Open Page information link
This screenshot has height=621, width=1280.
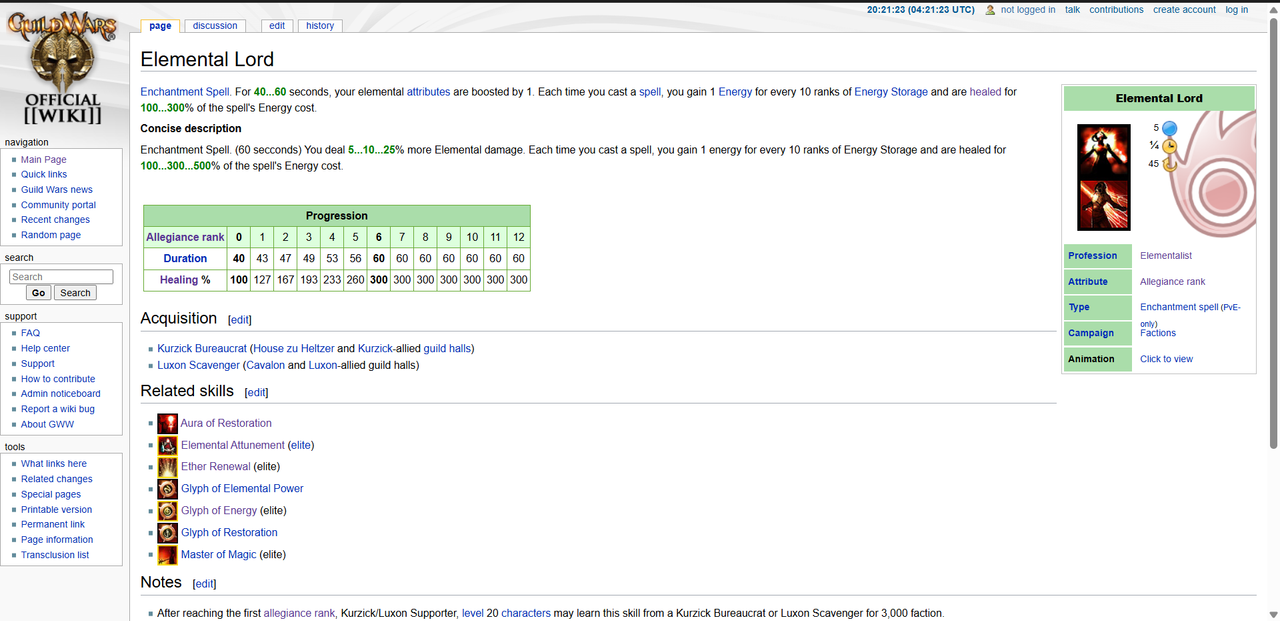pos(57,540)
